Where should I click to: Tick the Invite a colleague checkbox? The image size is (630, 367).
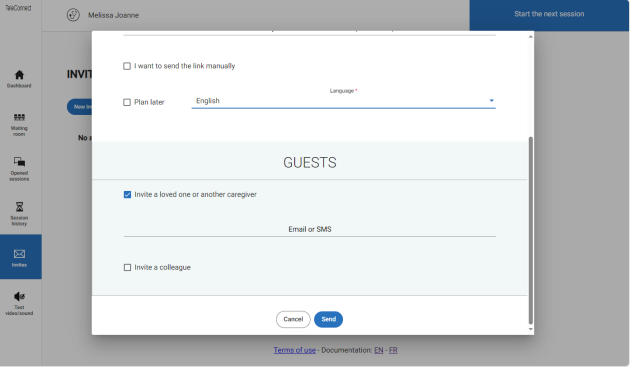[x=127, y=267]
